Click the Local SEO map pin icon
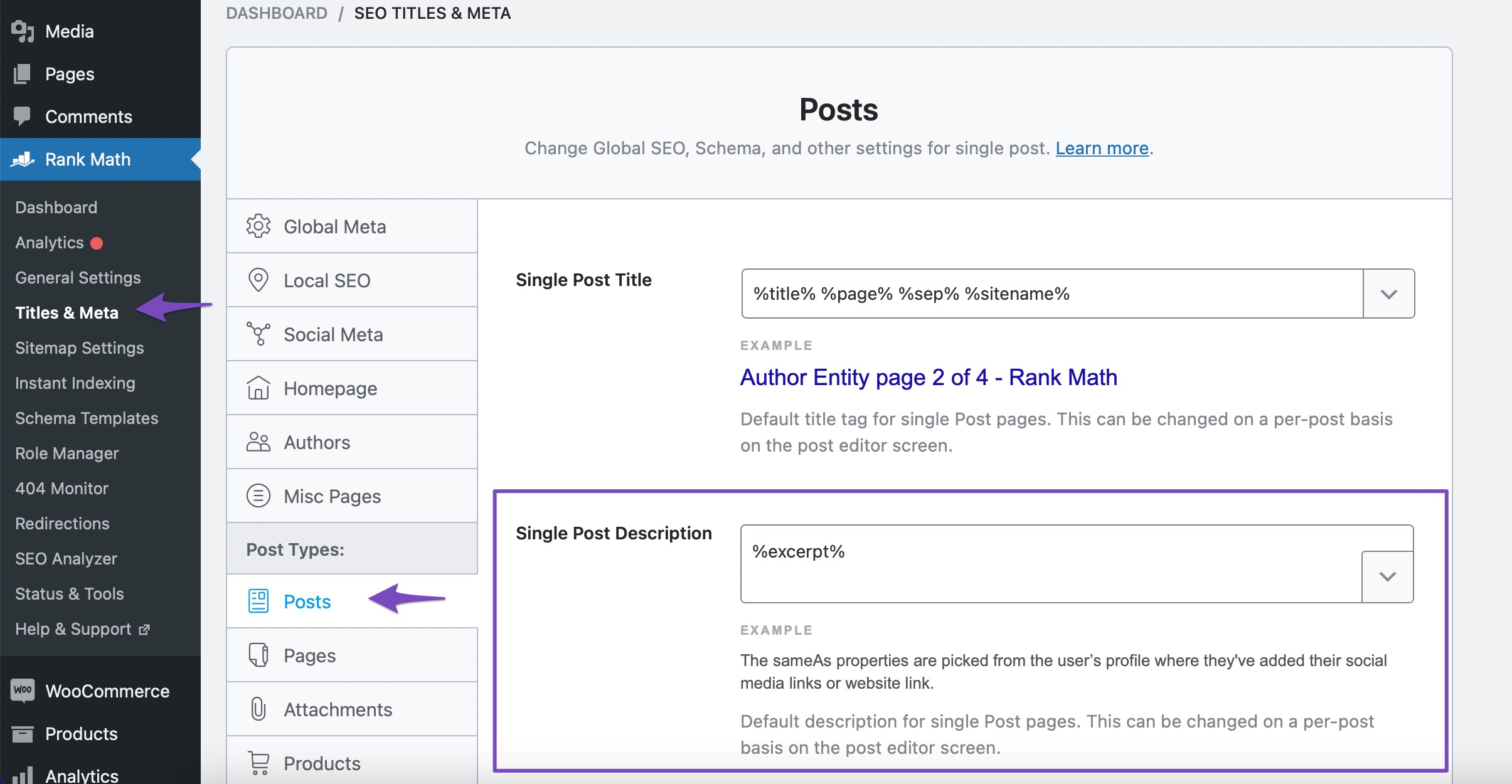 point(258,280)
